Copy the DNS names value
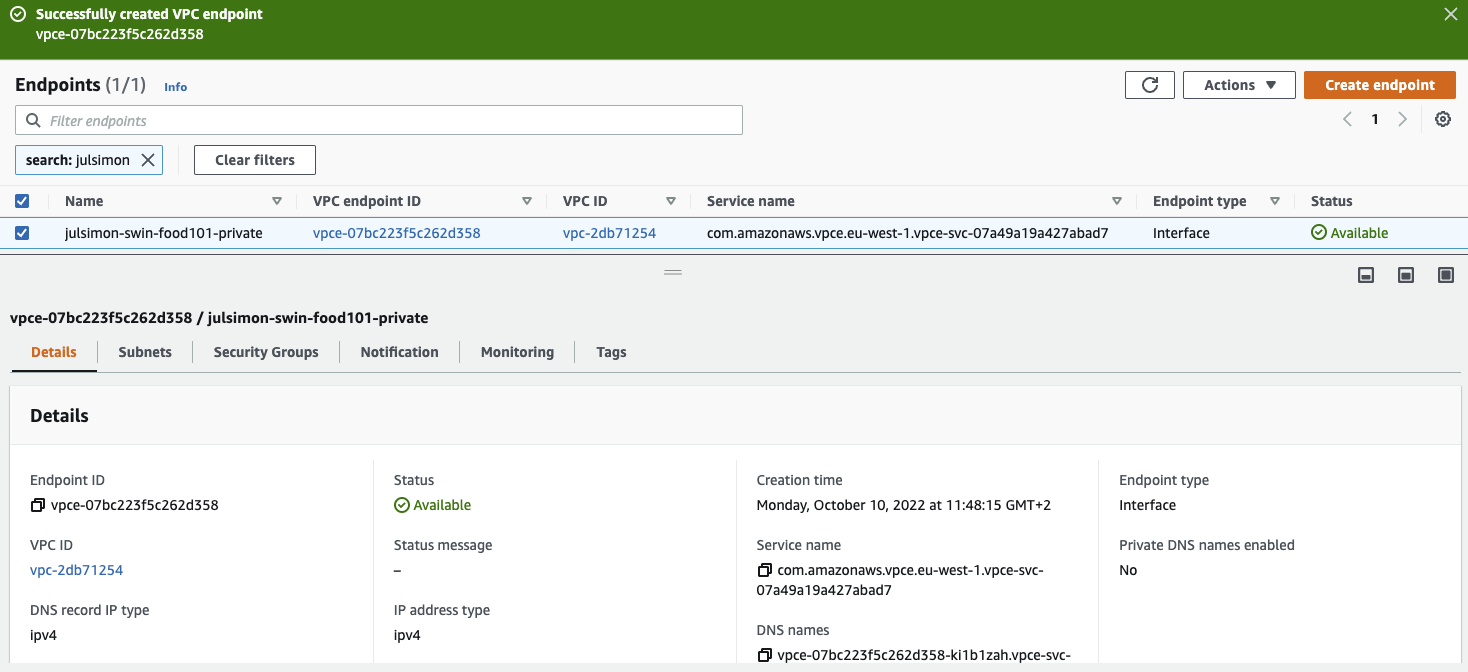The height and width of the screenshot is (672, 1468). (x=765, y=655)
